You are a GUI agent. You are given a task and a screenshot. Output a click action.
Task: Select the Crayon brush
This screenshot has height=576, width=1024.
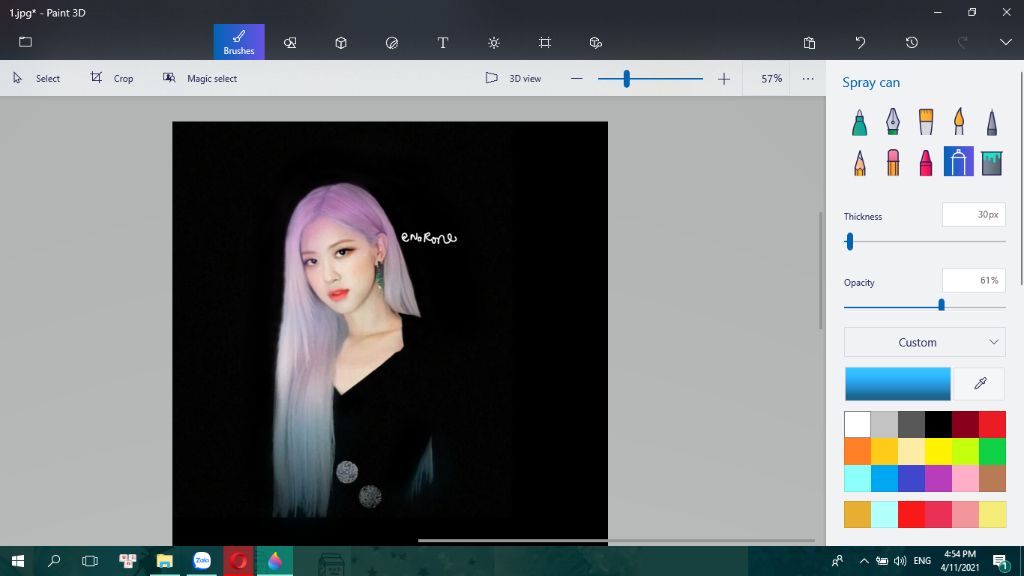926,162
